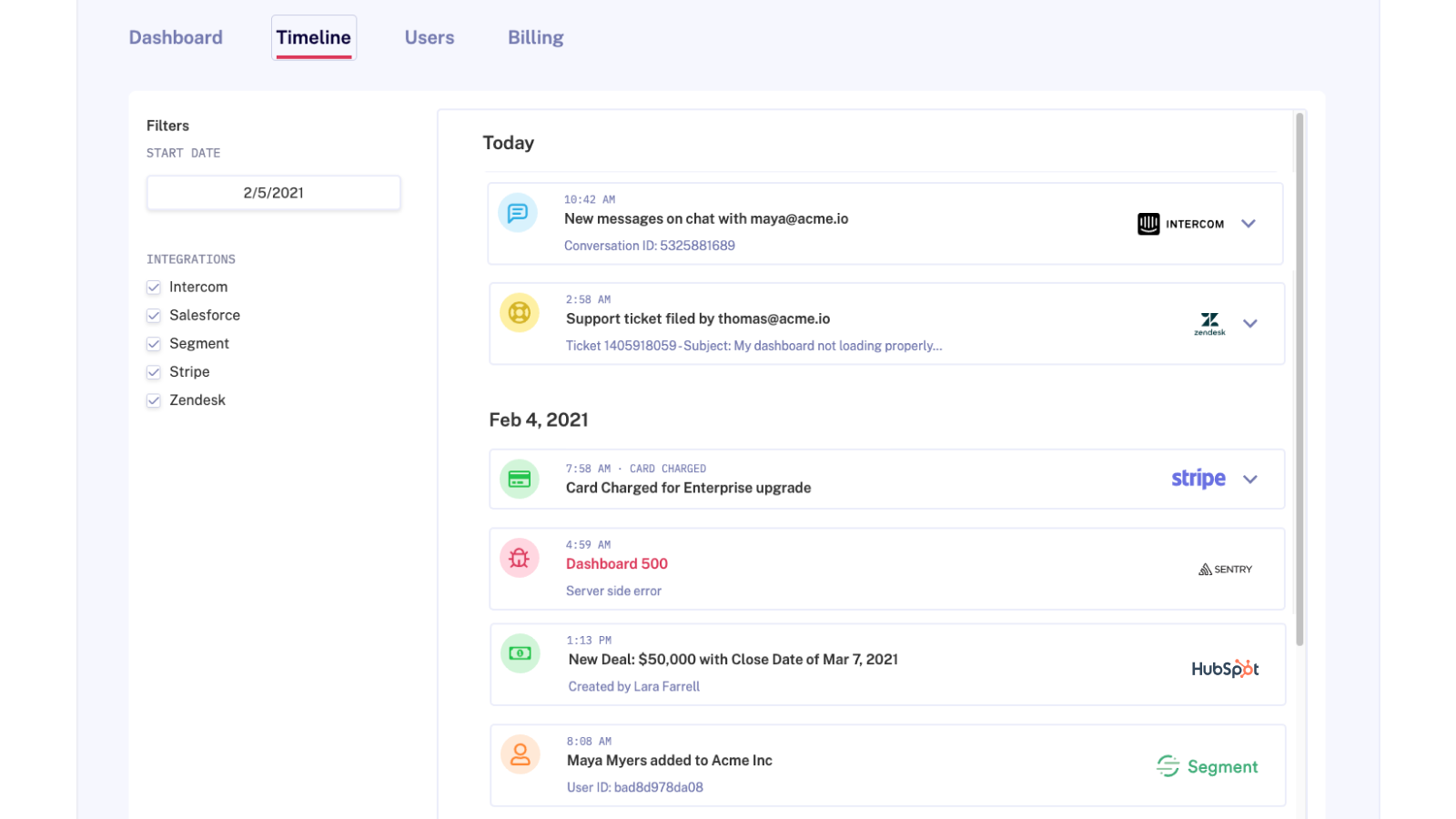Click Support ticket filed by thomas@acme.io
Screen dimensions: 1456x819
[698, 318]
